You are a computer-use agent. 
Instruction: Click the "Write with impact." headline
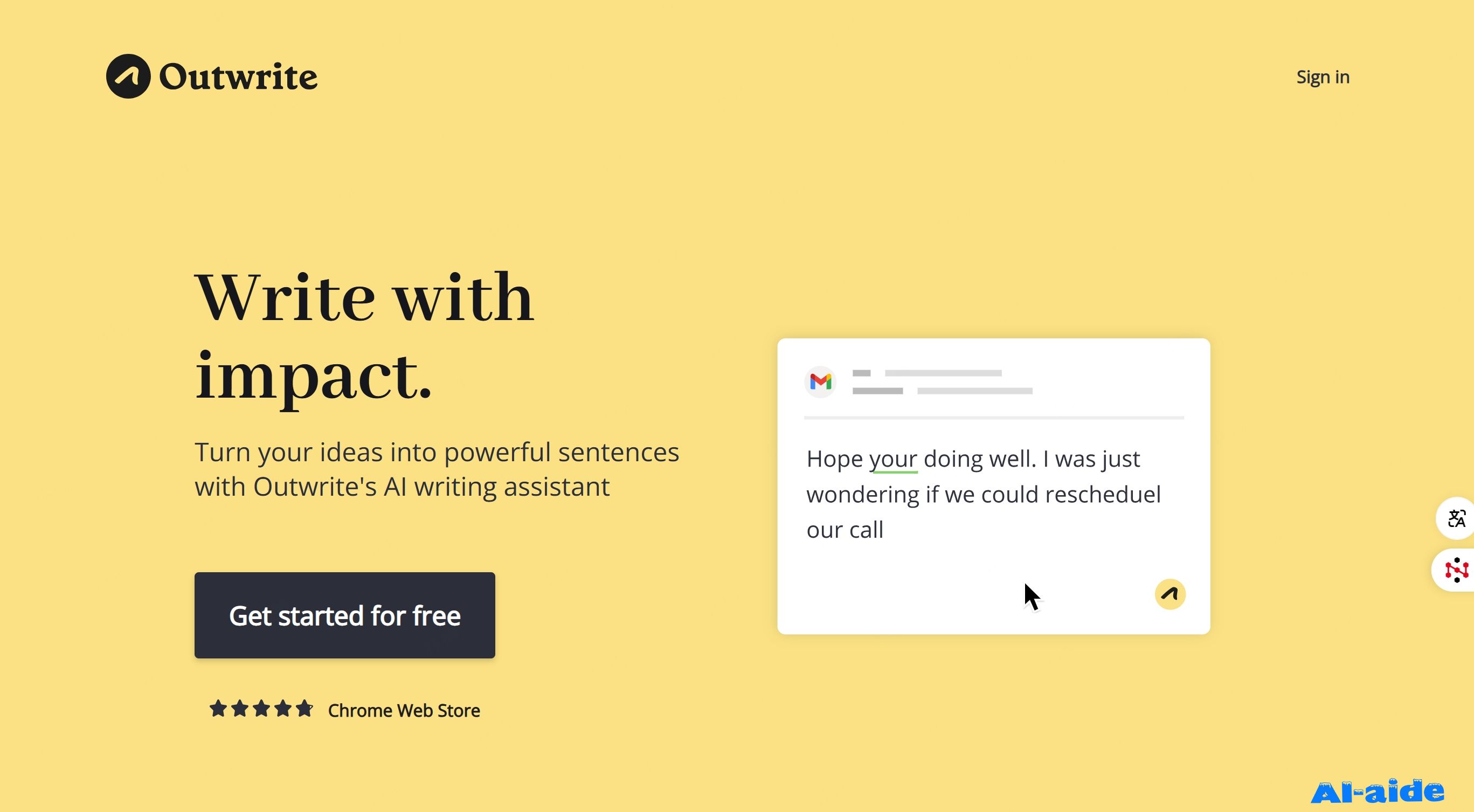(364, 336)
